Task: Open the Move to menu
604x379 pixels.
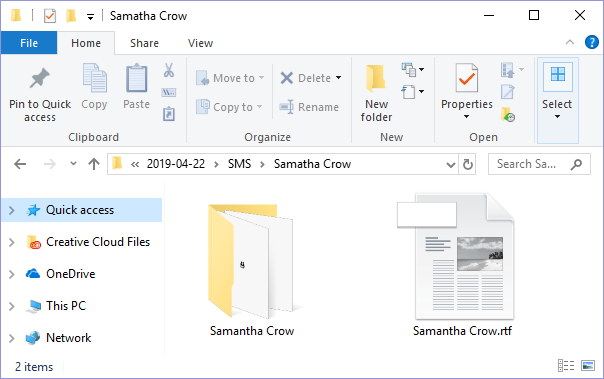Action: click(x=230, y=78)
